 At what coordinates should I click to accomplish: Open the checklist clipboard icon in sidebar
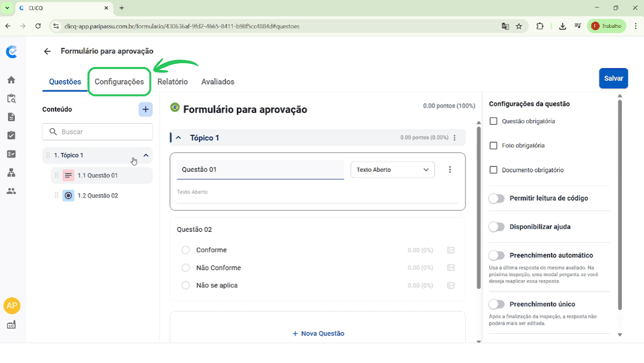[12, 135]
